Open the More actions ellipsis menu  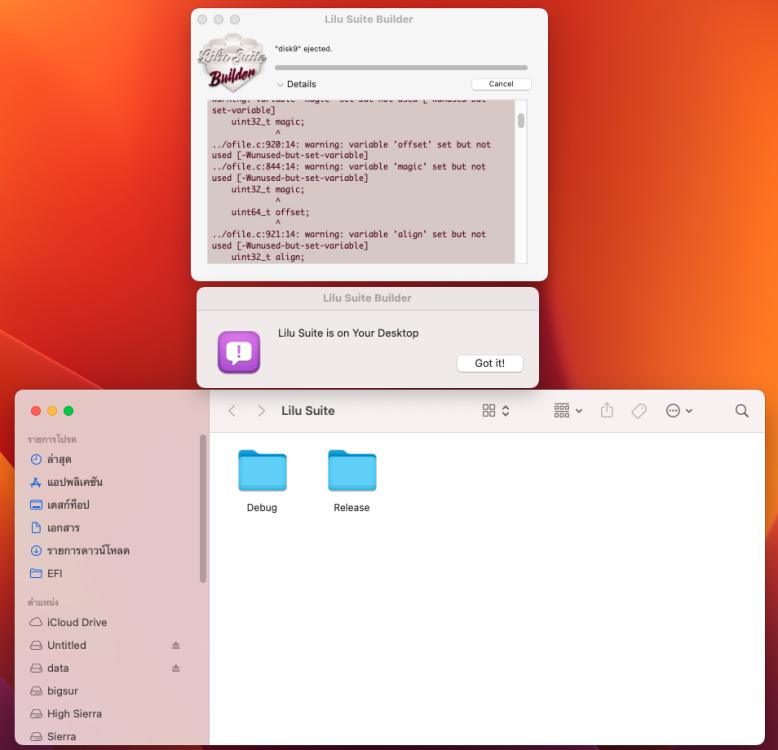679,411
